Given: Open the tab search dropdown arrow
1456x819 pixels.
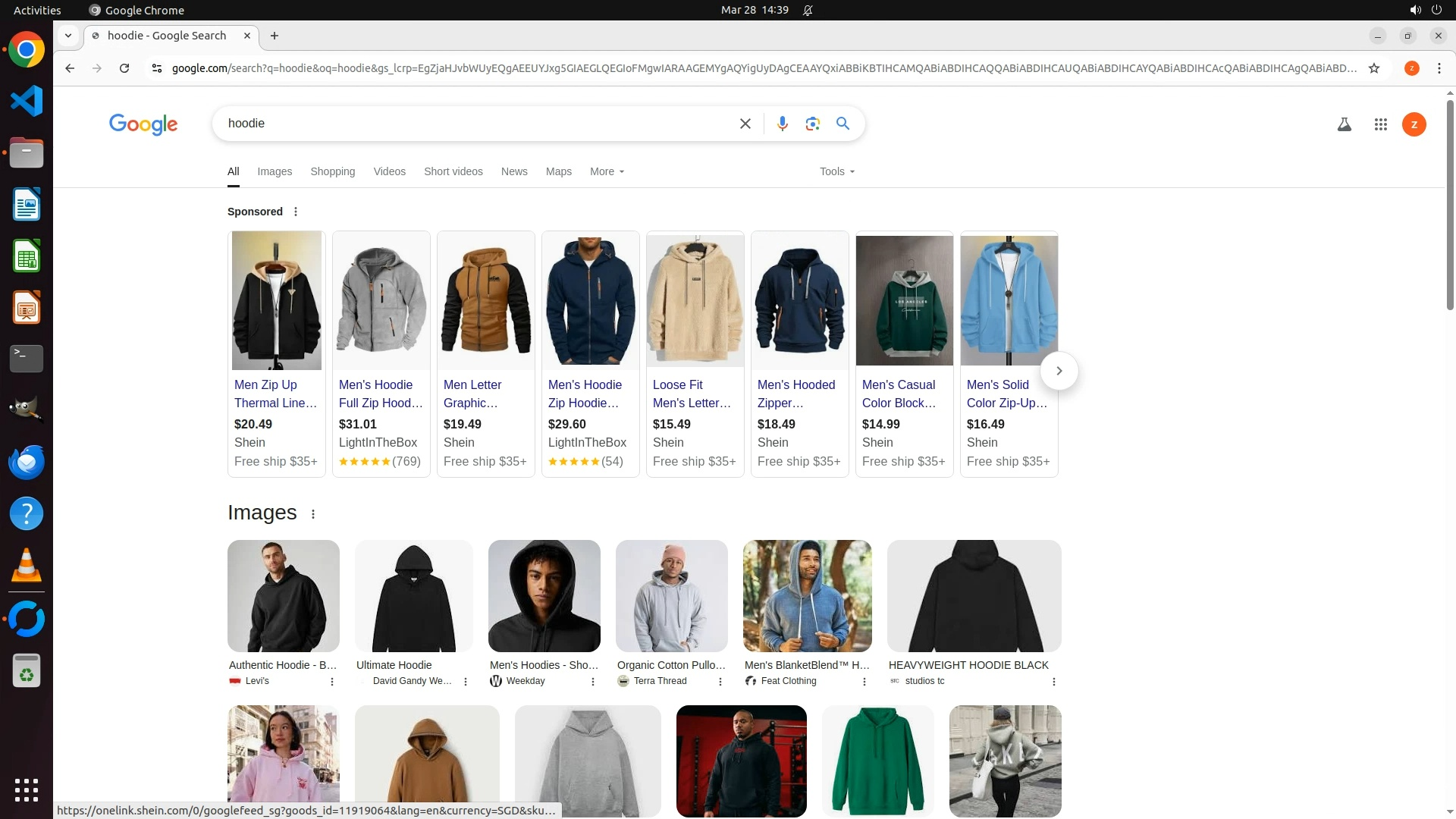Looking at the screenshot, I should [x=68, y=36].
